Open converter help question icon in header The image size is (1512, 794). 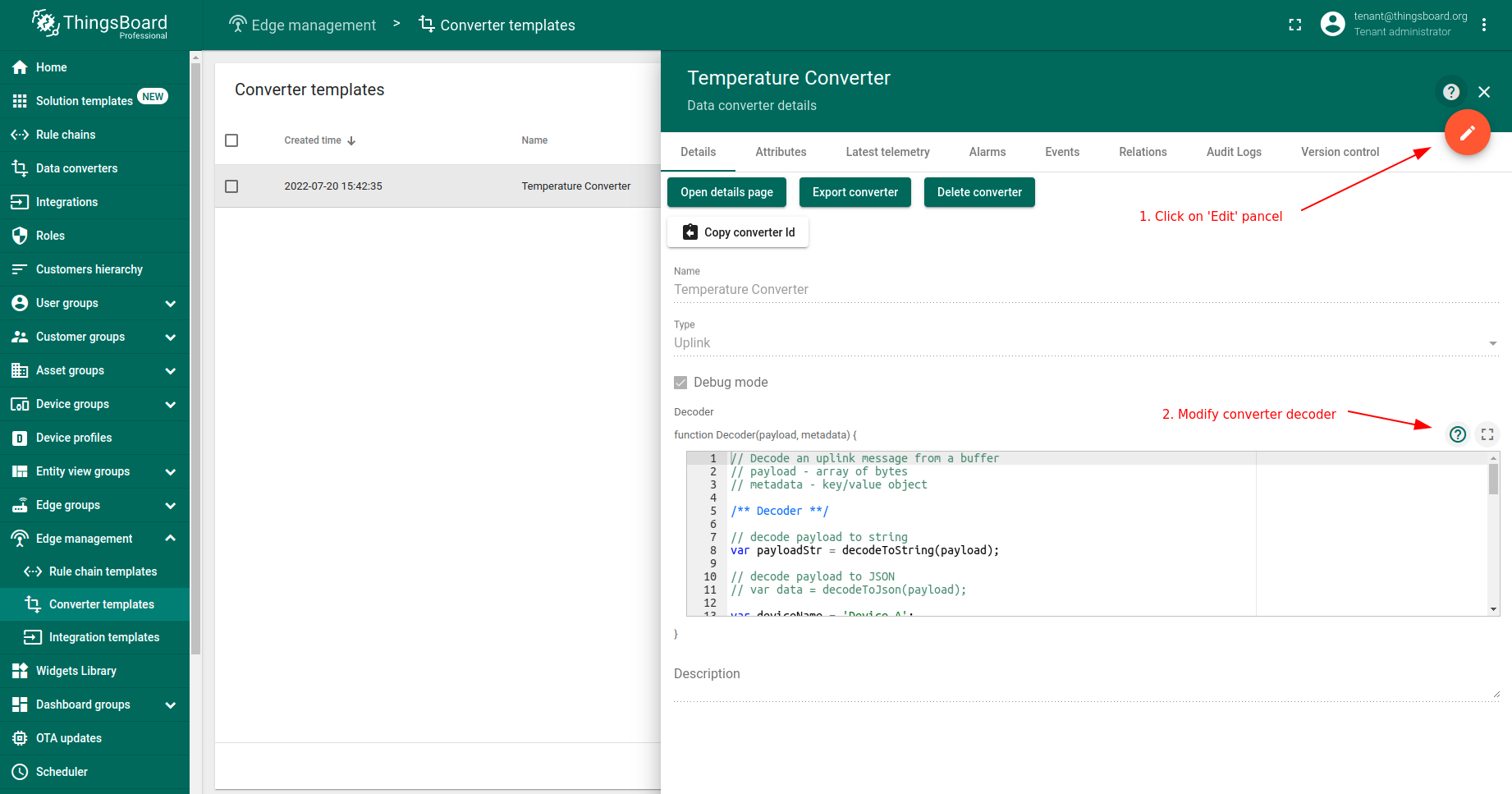tap(1451, 92)
